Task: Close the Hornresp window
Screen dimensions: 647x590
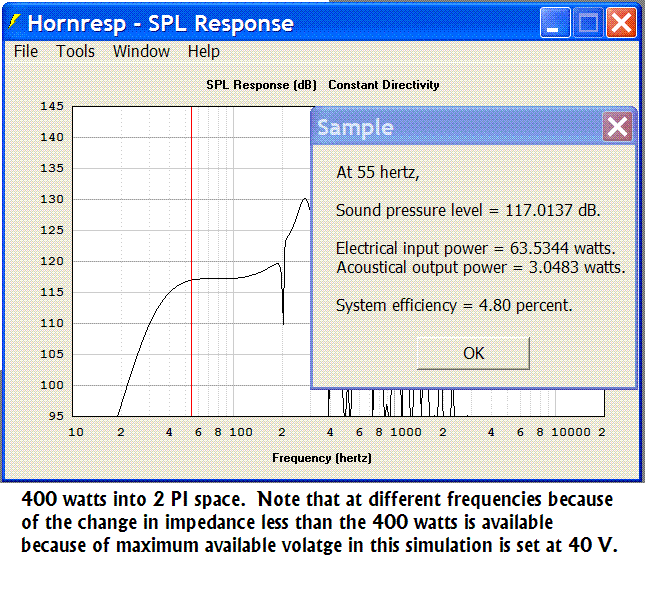Action: pos(621,22)
